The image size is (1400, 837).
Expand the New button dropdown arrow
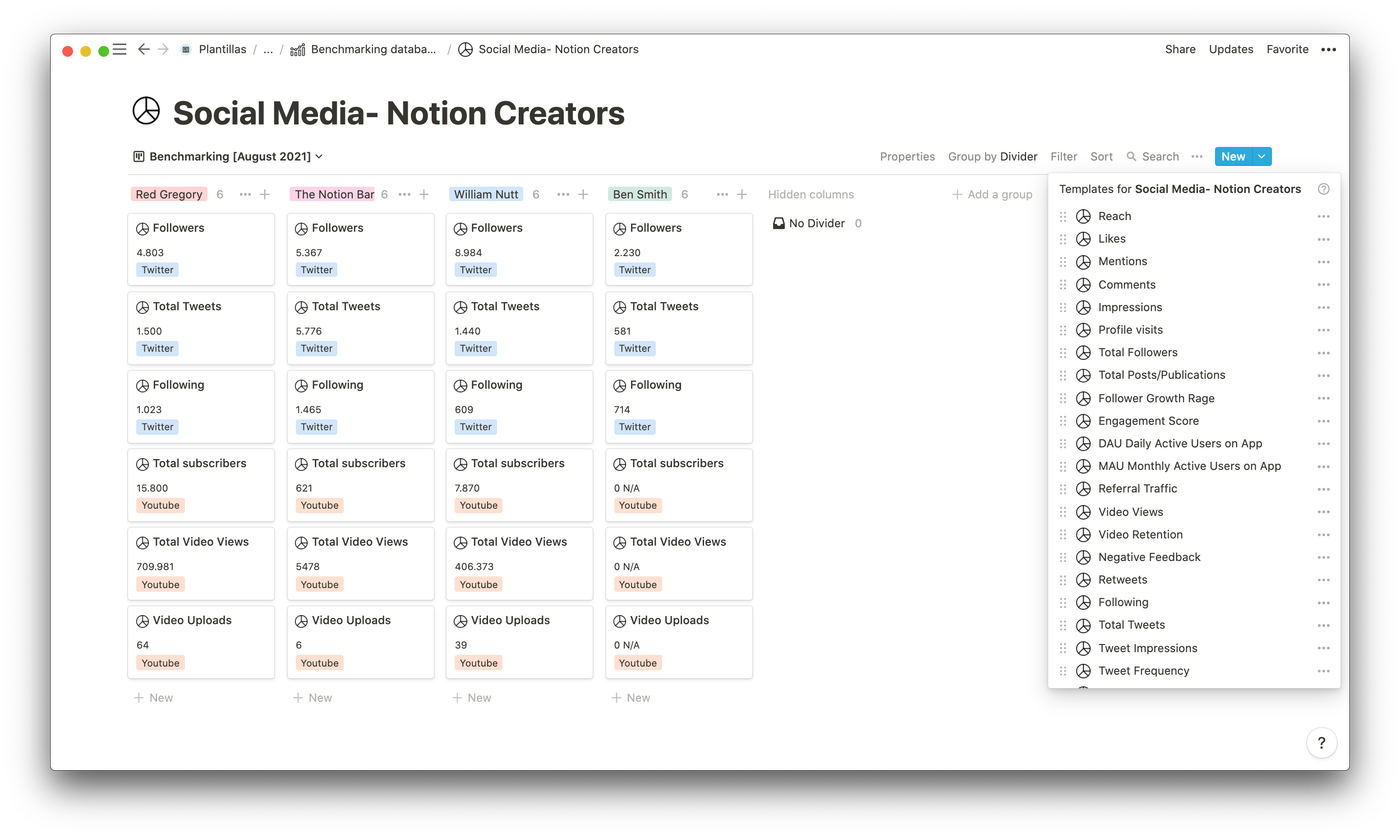[x=1262, y=156]
